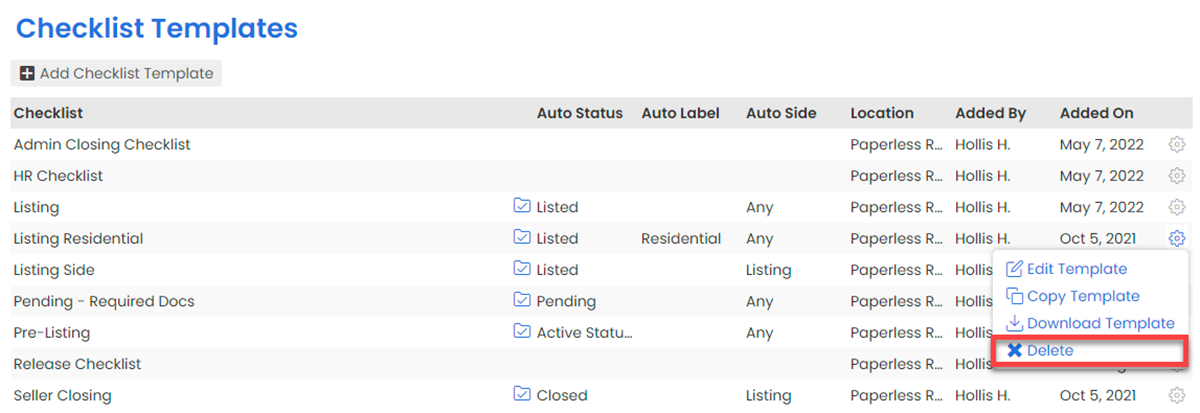Open the Pending - Required Docs checklist
Image resolution: width=1200 pixels, height=413 pixels.
point(104,301)
